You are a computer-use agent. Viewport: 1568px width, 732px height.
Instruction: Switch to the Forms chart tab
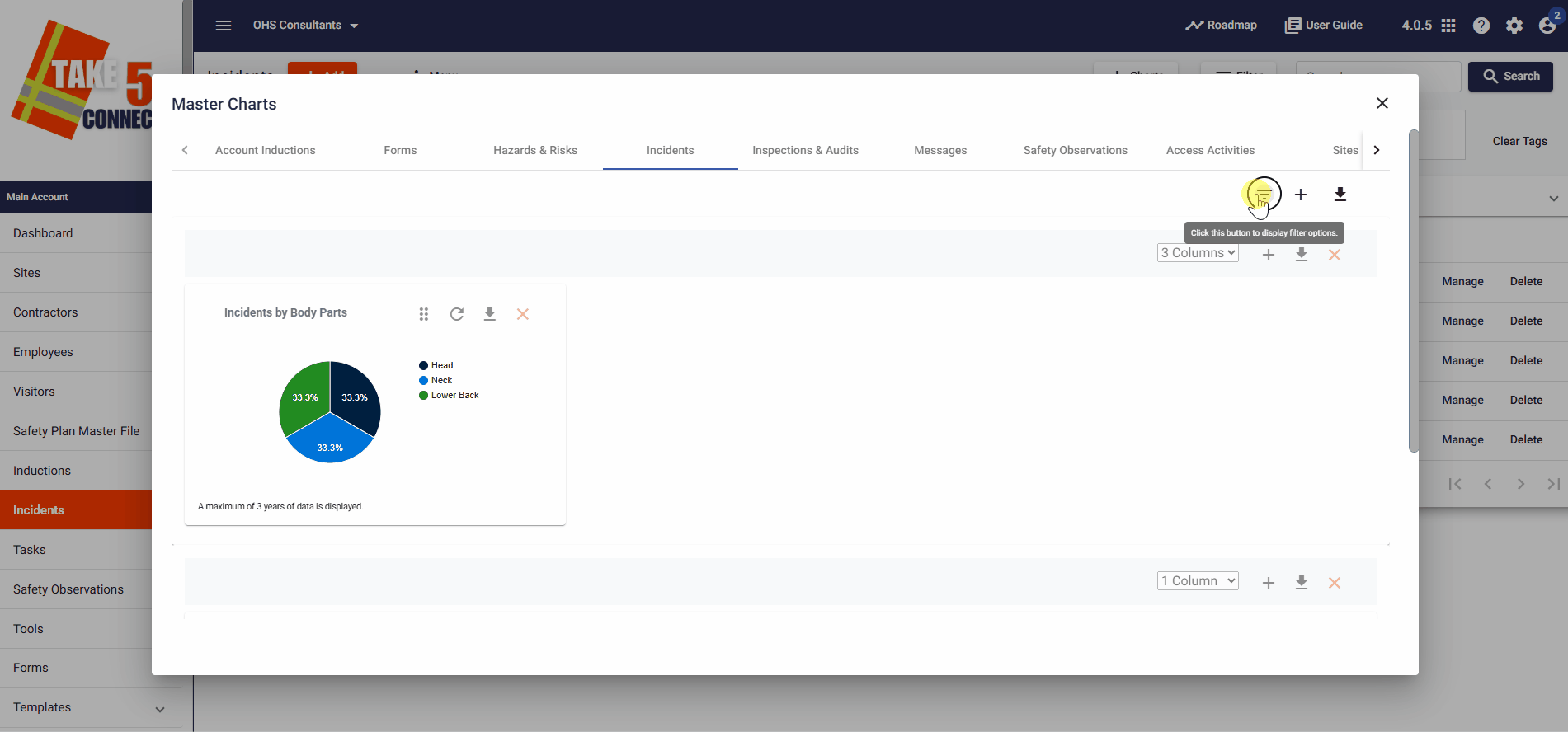400,150
